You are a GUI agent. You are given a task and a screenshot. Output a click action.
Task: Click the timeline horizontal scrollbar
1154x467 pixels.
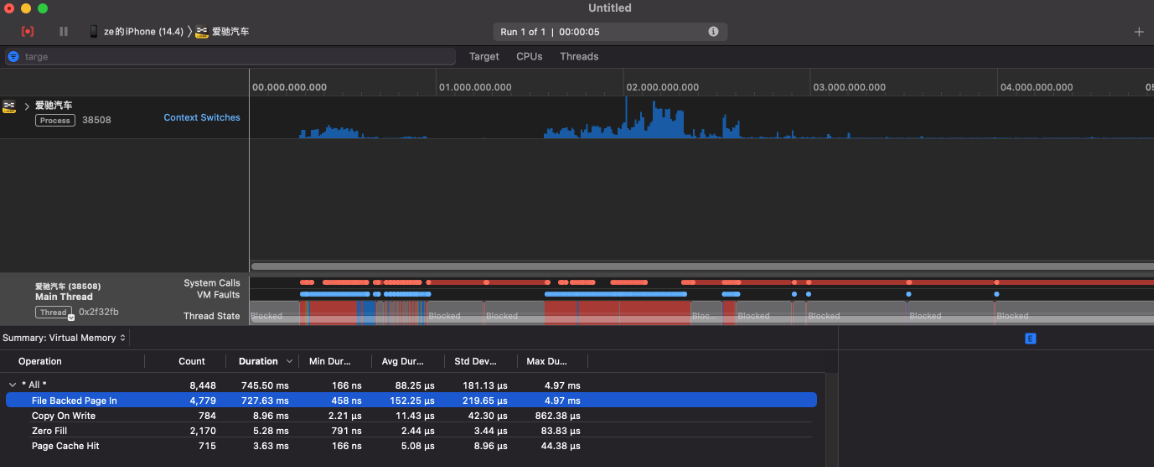click(x=700, y=266)
